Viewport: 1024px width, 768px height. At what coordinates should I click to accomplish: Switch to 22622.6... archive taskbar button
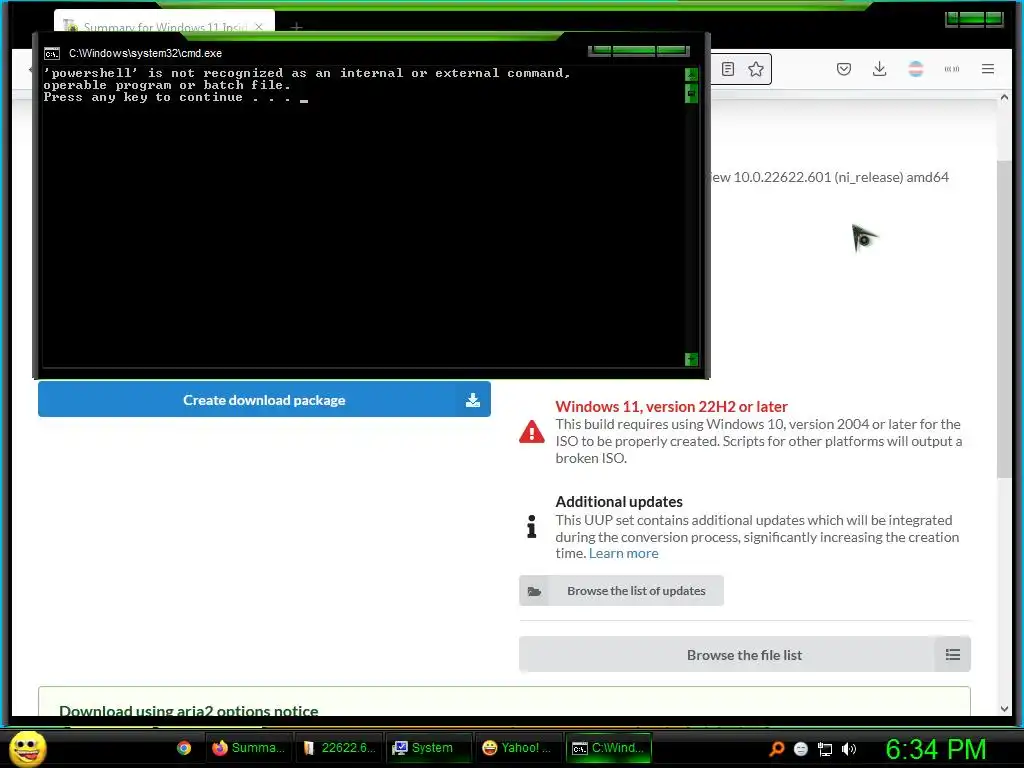(x=339, y=748)
